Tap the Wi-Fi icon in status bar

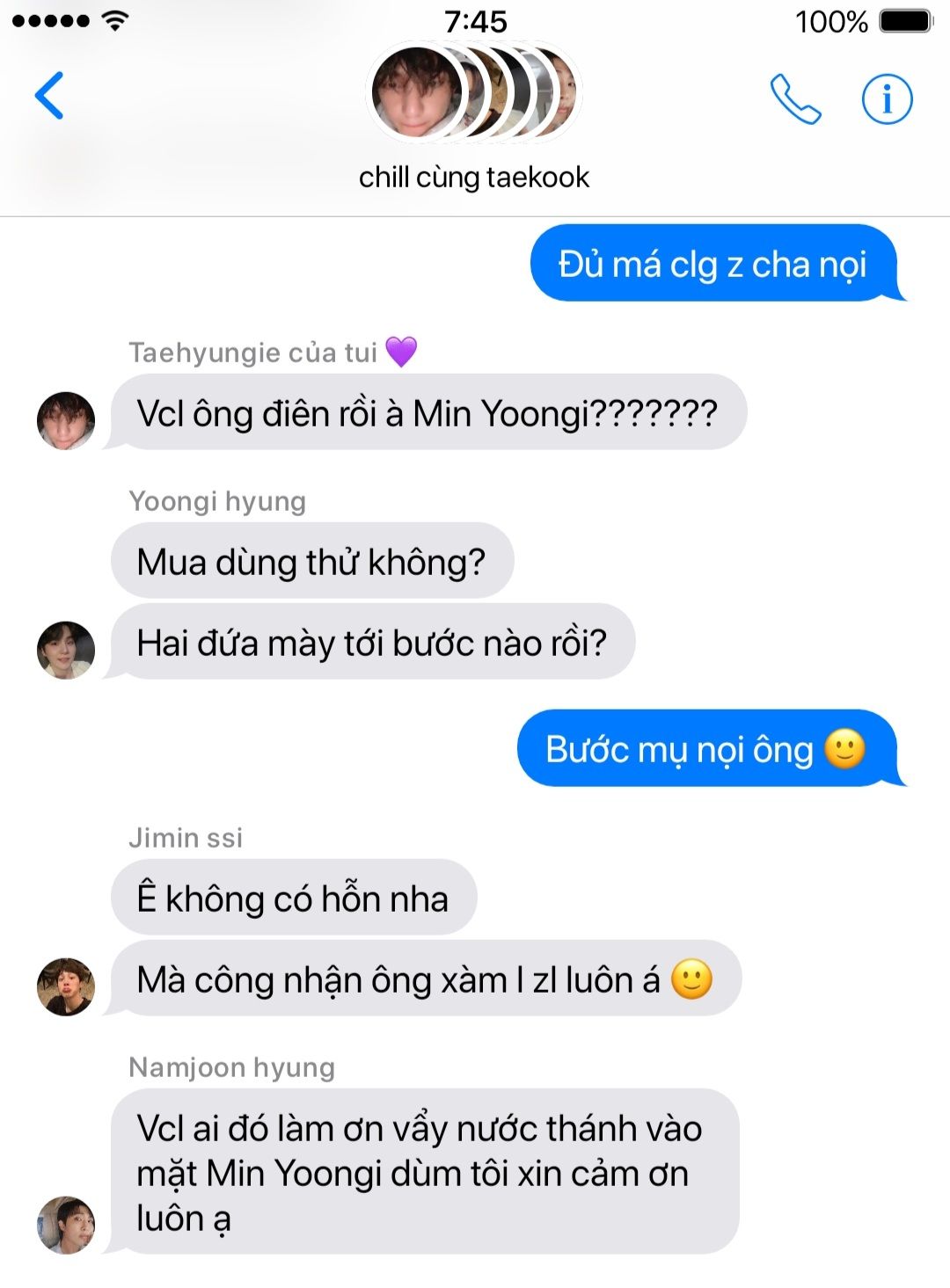115,21
